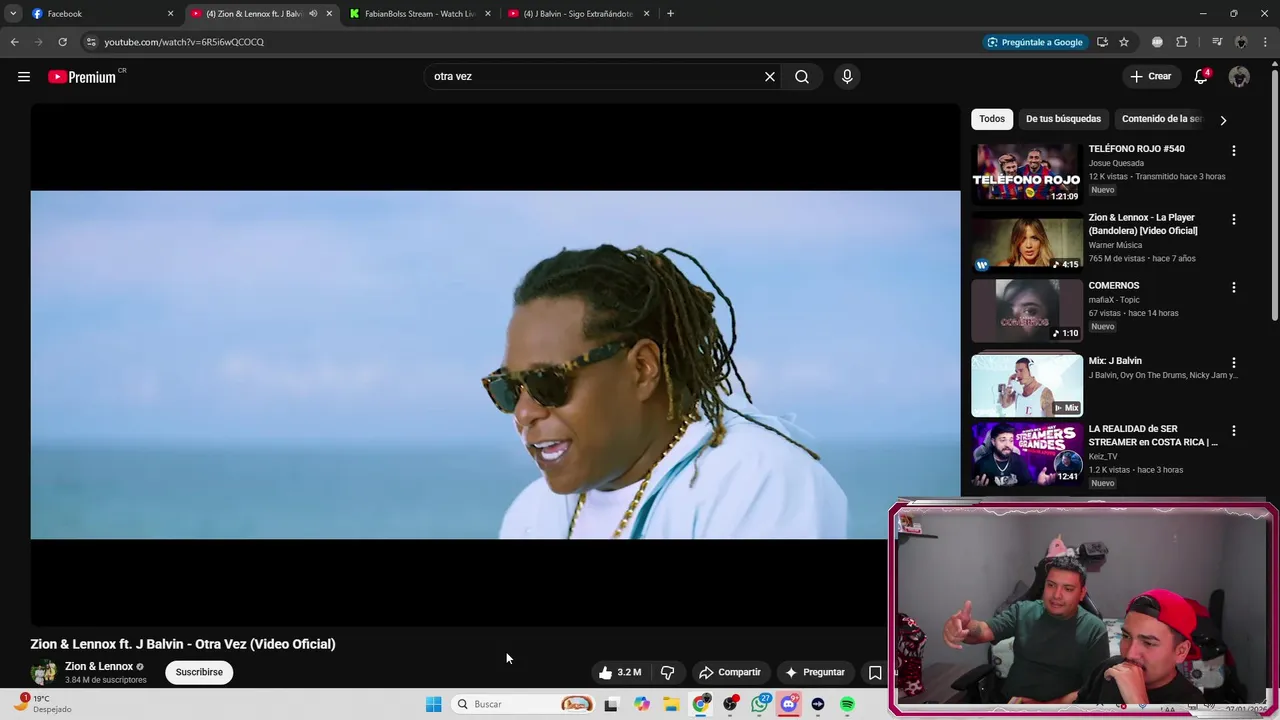The image size is (1280, 720).
Task: Click the Preguntar sparkle button
Action: (815, 672)
